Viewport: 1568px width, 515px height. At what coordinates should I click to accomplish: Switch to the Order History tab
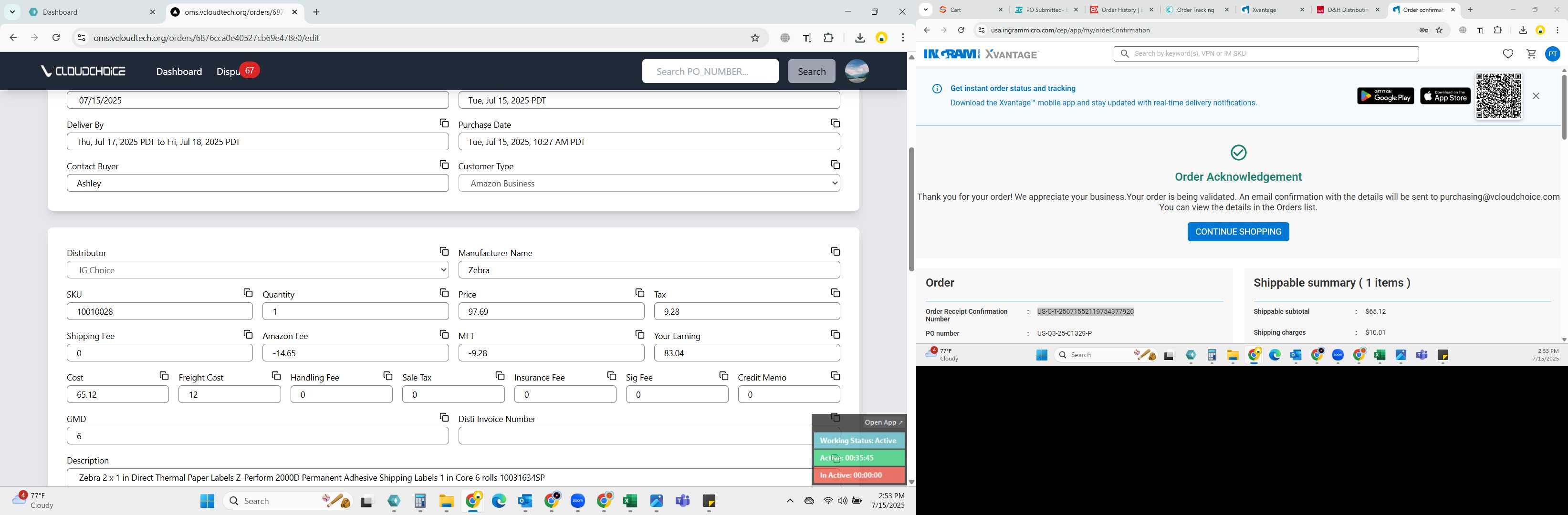click(1121, 10)
